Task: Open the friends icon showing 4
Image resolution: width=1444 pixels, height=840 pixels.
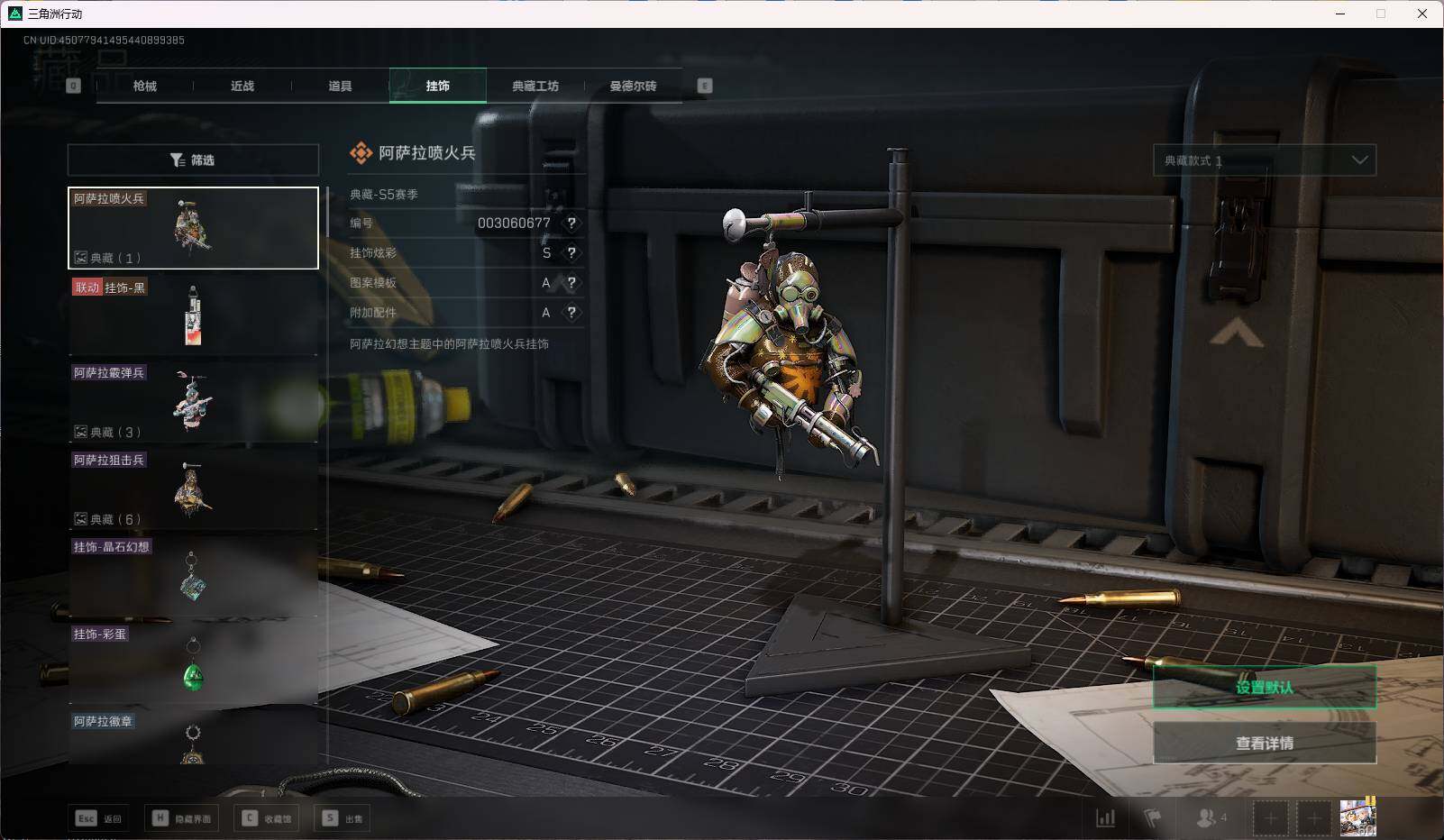Action: pyautogui.click(x=1211, y=818)
